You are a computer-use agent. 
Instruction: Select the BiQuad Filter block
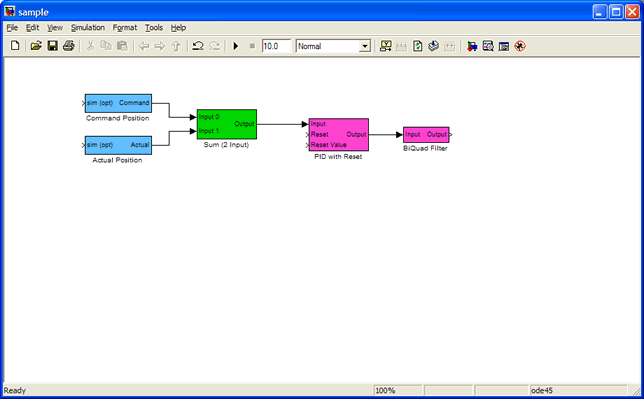click(426, 134)
